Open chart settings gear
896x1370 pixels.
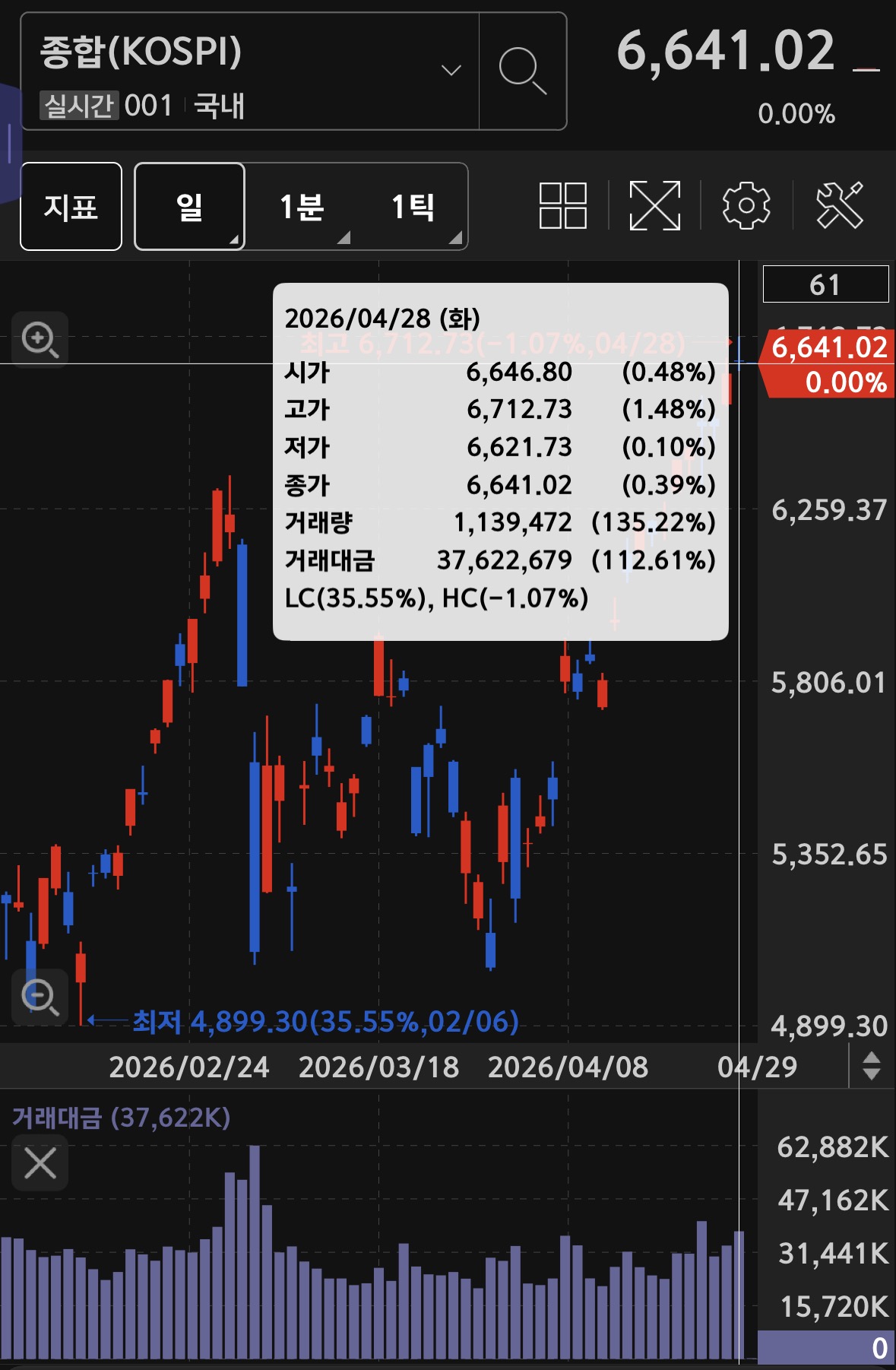[x=746, y=205]
